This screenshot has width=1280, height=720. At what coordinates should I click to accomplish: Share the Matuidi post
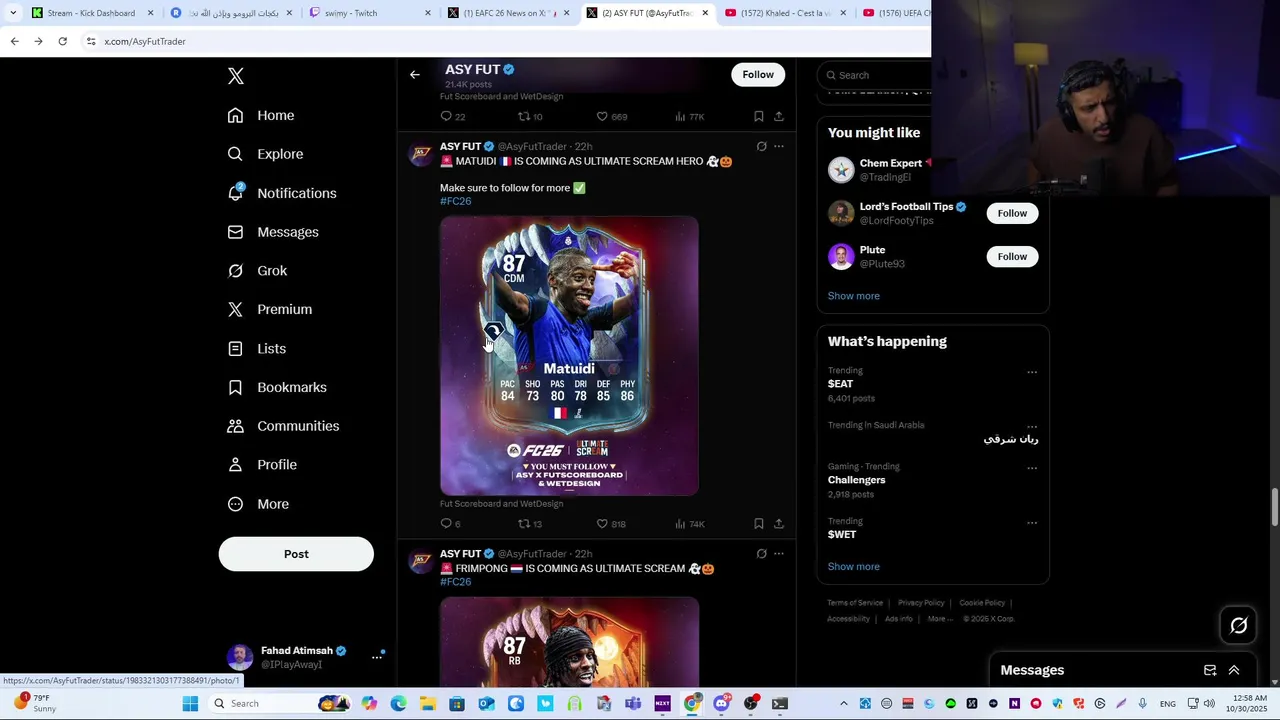click(779, 524)
